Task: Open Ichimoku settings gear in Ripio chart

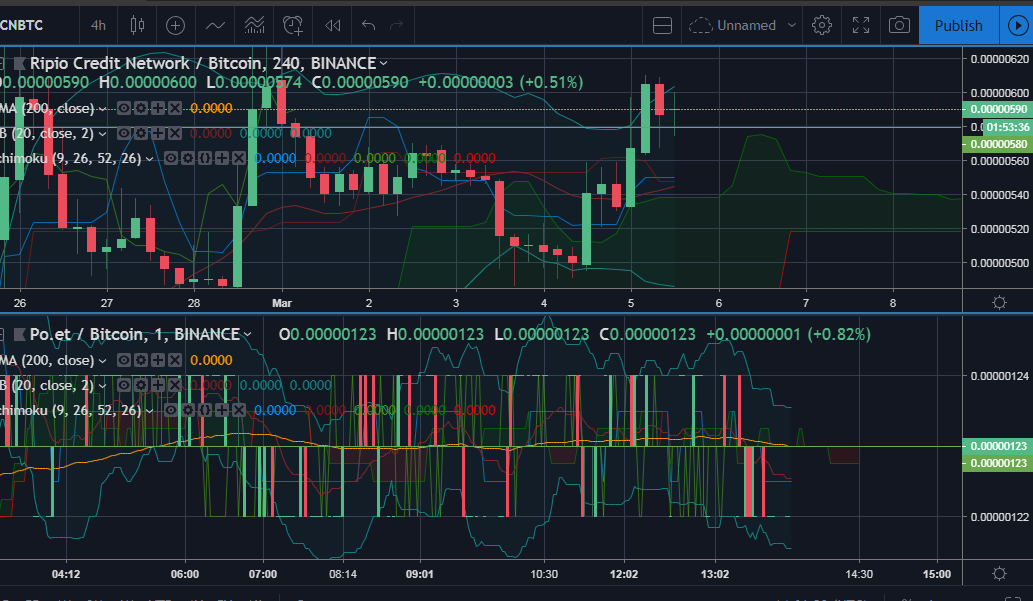Action: click(188, 158)
